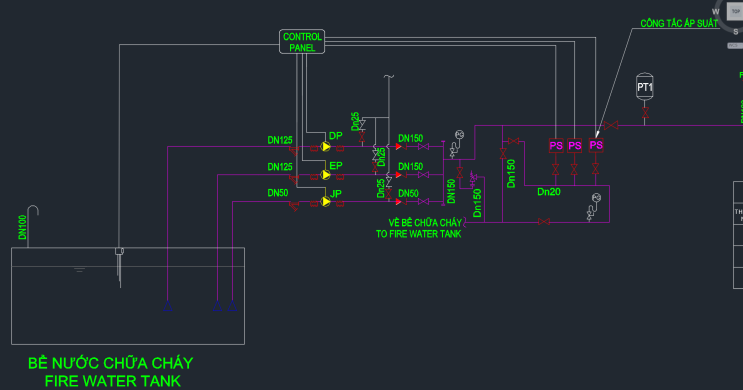The image size is (743, 390).
Task: Select the gate valve after DN150 on DP line
Action: tap(424, 147)
